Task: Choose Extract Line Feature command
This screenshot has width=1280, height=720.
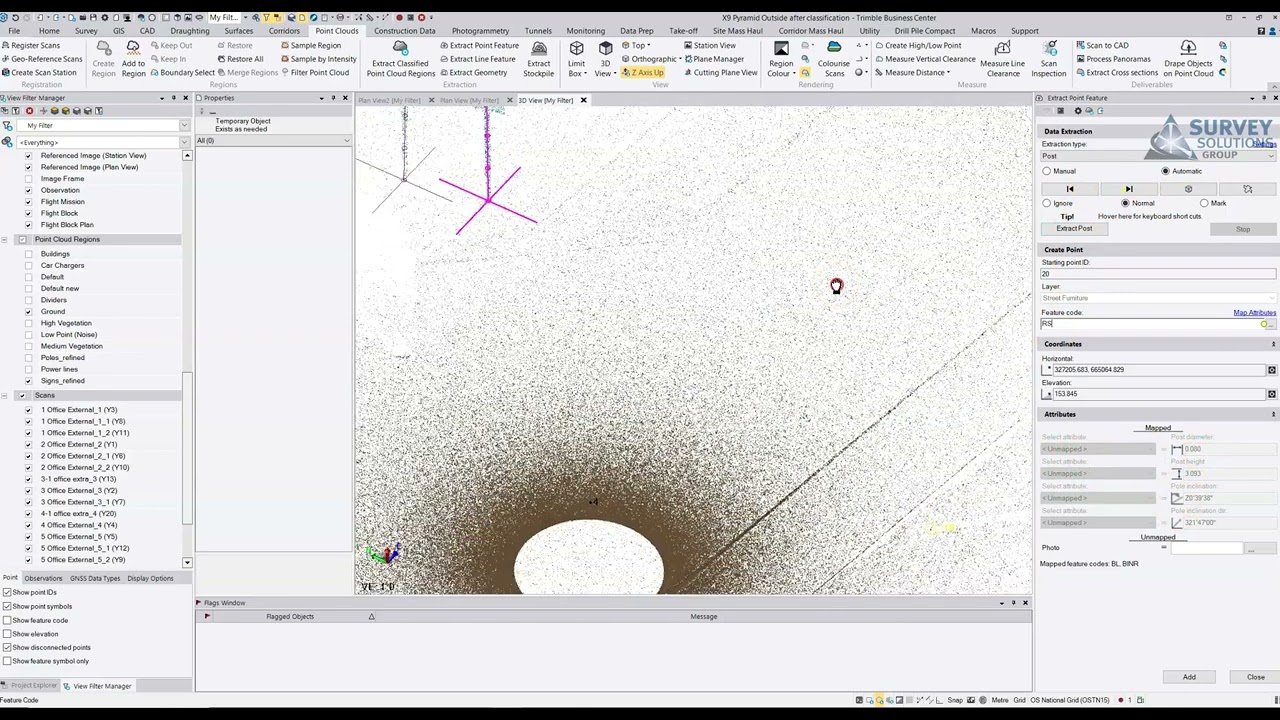Action: click(x=477, y=59)
